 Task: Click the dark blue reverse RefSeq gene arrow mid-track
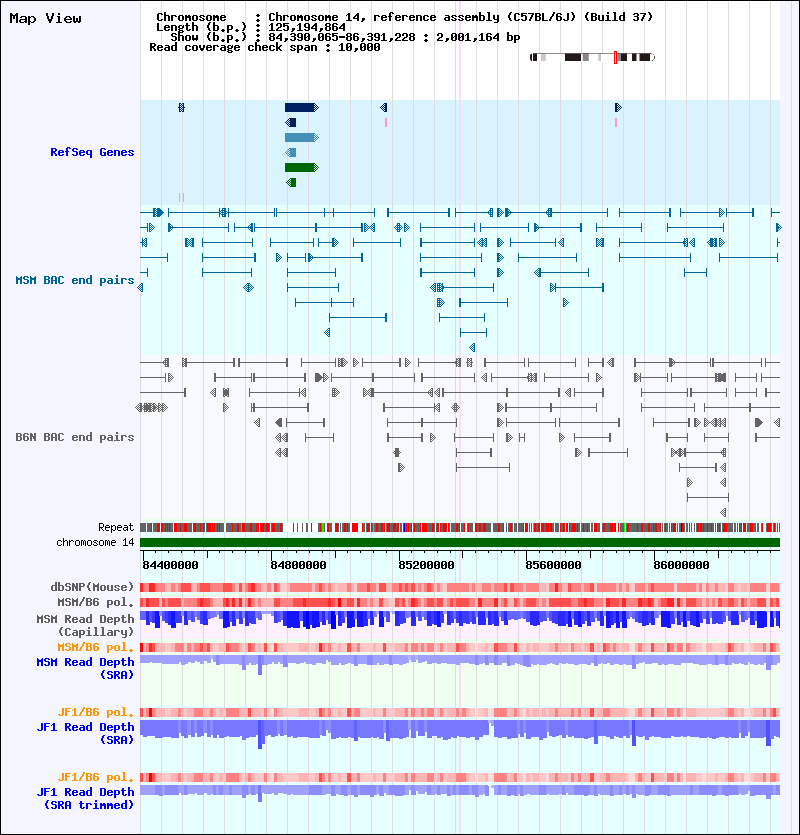pyautogui.click(x=383, y=108)
